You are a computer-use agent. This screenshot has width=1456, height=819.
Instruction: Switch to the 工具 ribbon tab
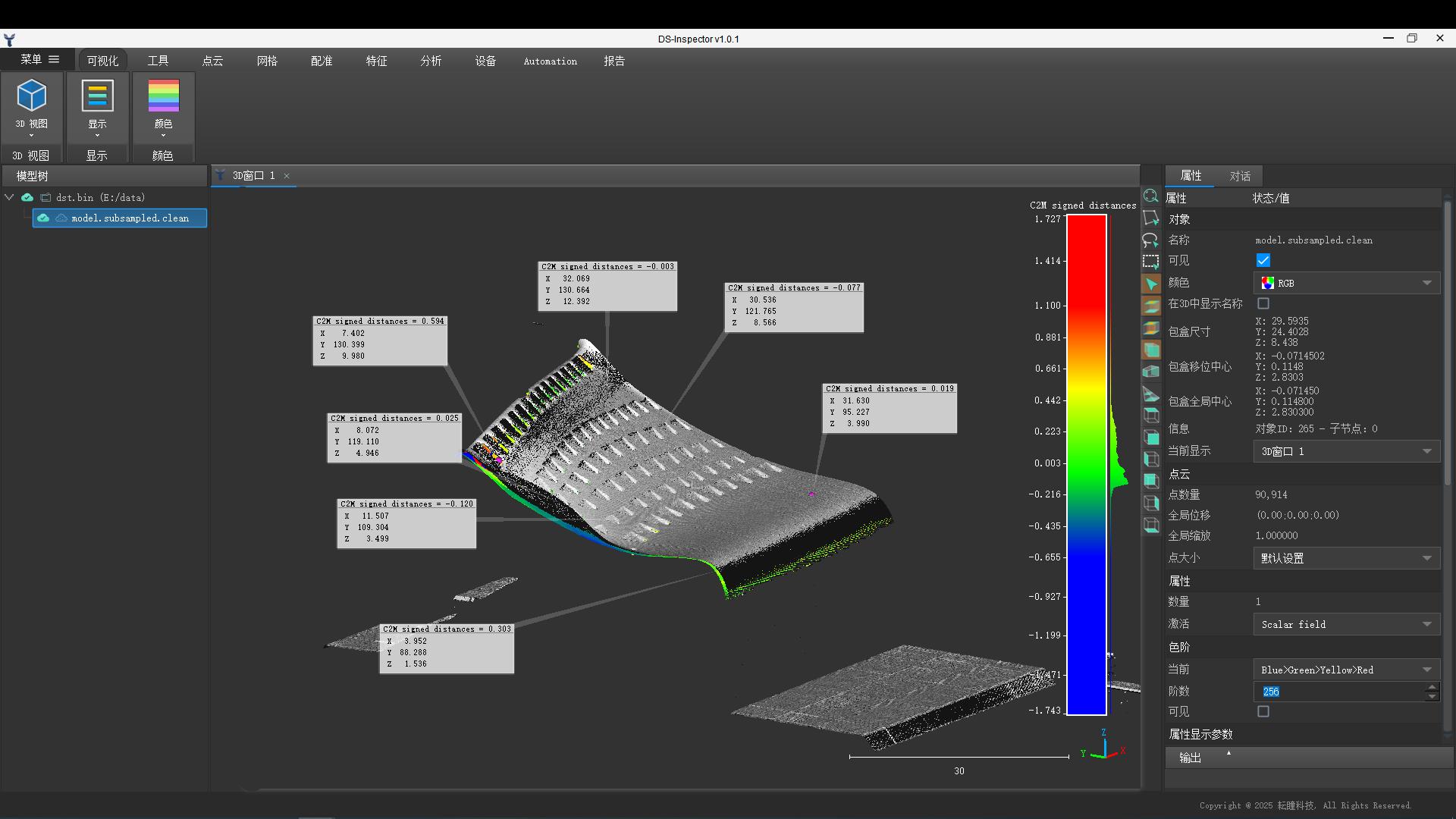[x=158, y=61]
